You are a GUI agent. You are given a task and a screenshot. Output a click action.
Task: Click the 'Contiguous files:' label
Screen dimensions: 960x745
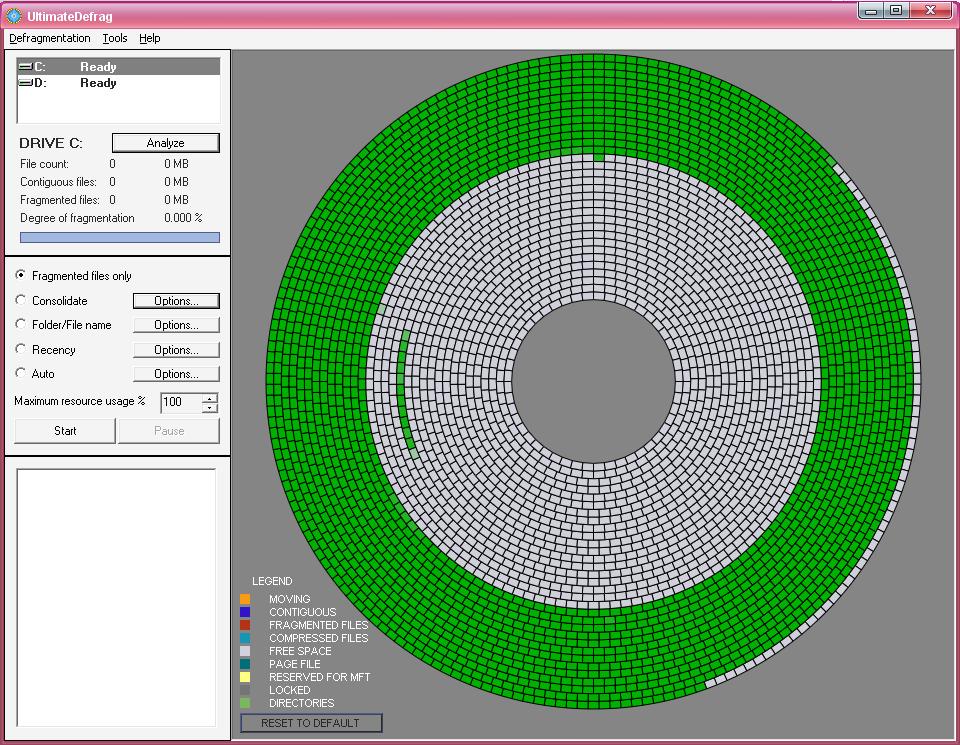59,182
